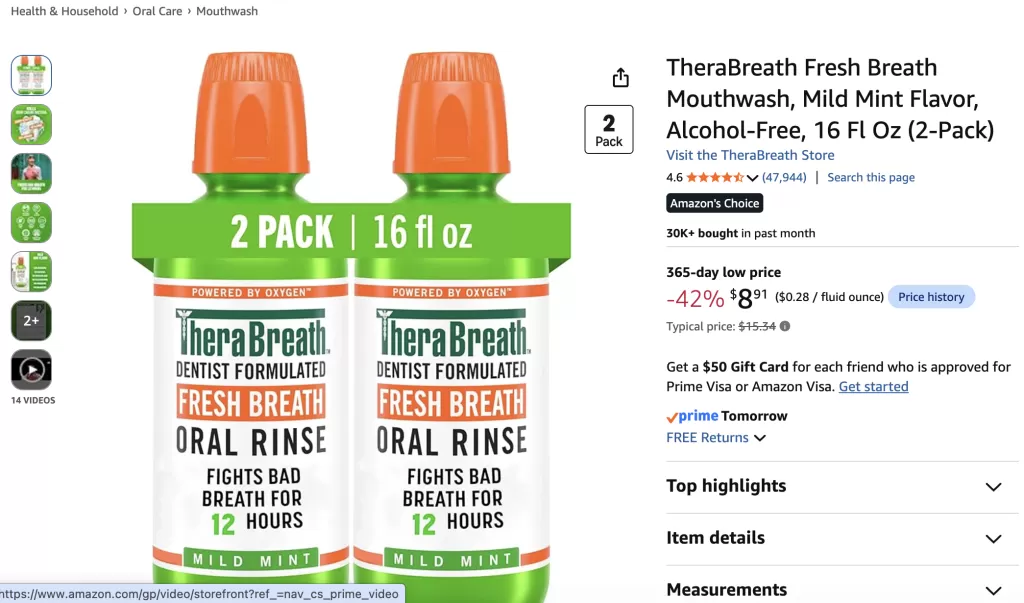The width and height of the screenshot is (1024, 603).
Task: Click the share icon above the 2 Pack badge
Action: pos(620,78)
